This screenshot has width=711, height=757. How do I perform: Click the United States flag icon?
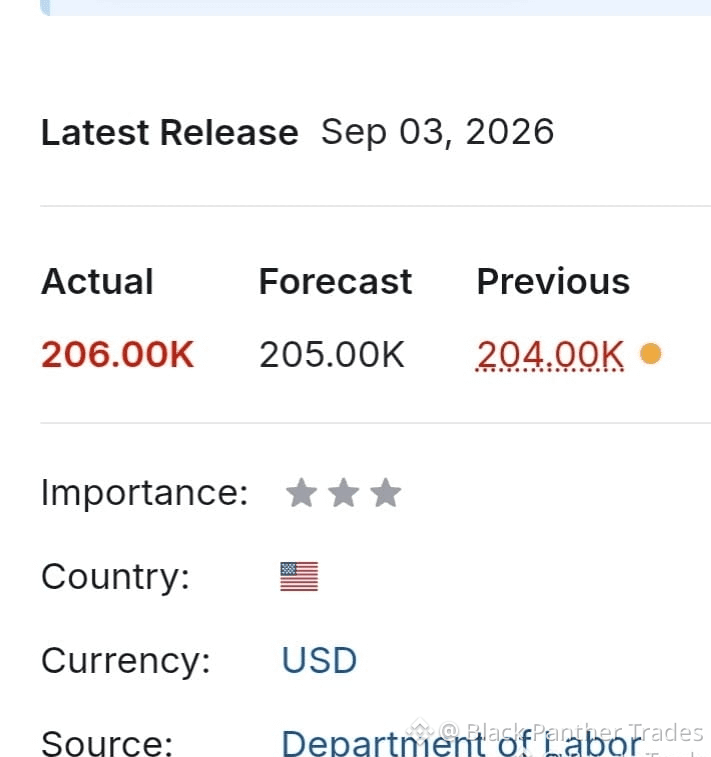pyautogui.click(x=299, y=576)
